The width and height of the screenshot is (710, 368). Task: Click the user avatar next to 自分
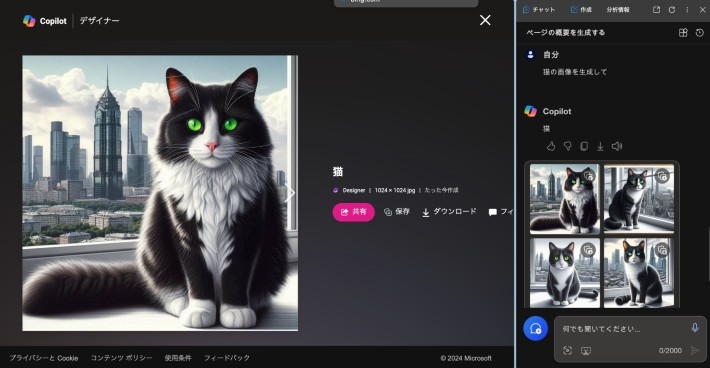pyautogui.click(x=530, y=55)
